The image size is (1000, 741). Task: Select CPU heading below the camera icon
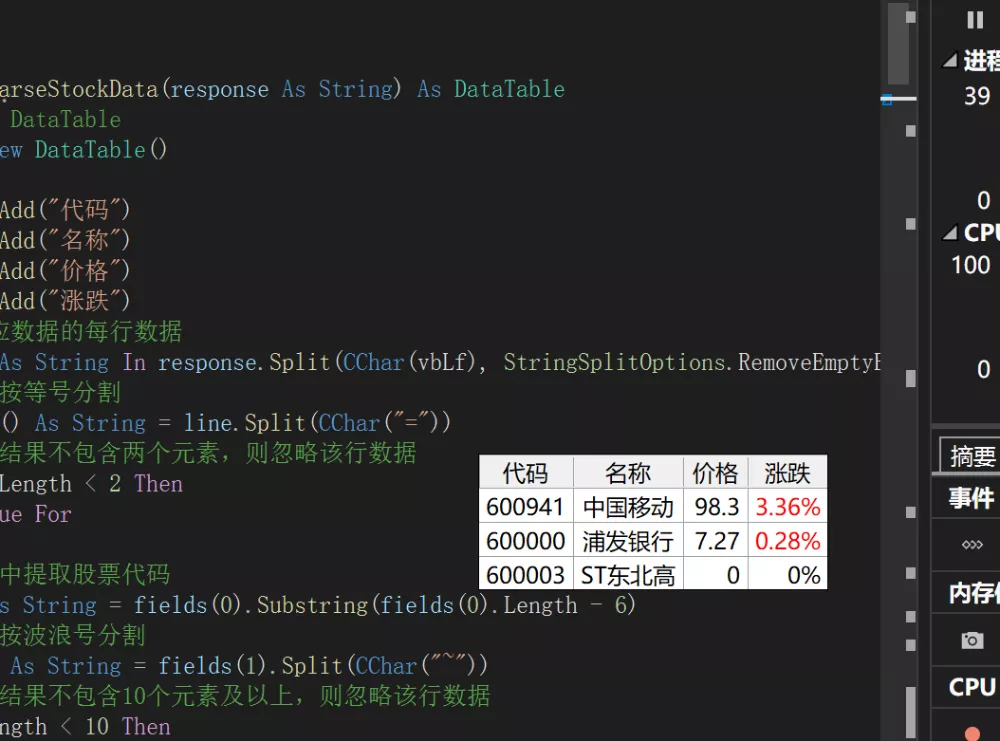click(x=972, y=687)
